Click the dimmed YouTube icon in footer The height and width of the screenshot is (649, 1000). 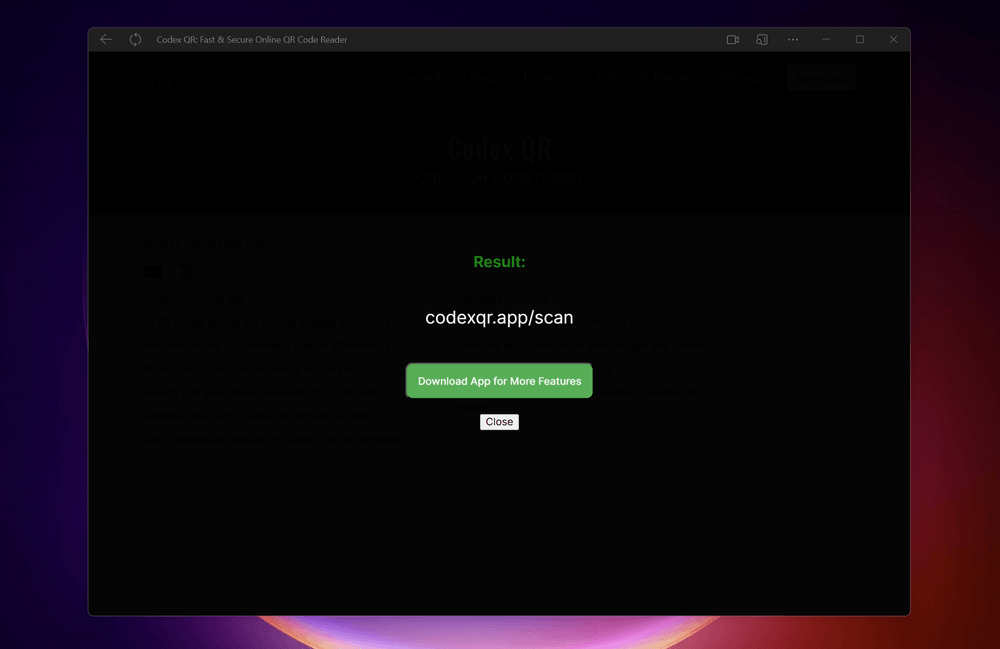point(153,272)
